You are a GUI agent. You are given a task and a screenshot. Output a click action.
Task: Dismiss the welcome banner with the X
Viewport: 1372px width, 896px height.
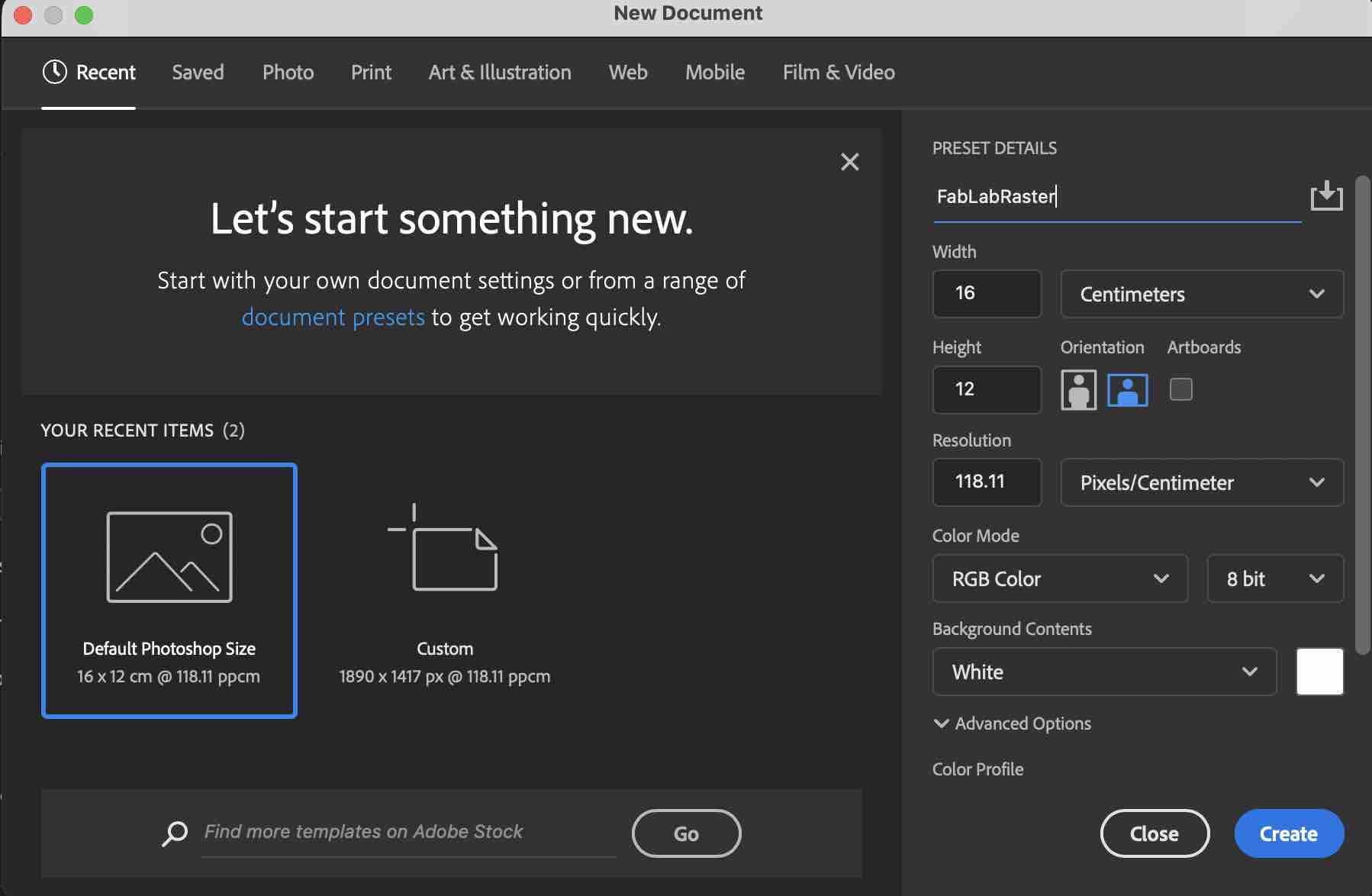[x=849, y=162]
